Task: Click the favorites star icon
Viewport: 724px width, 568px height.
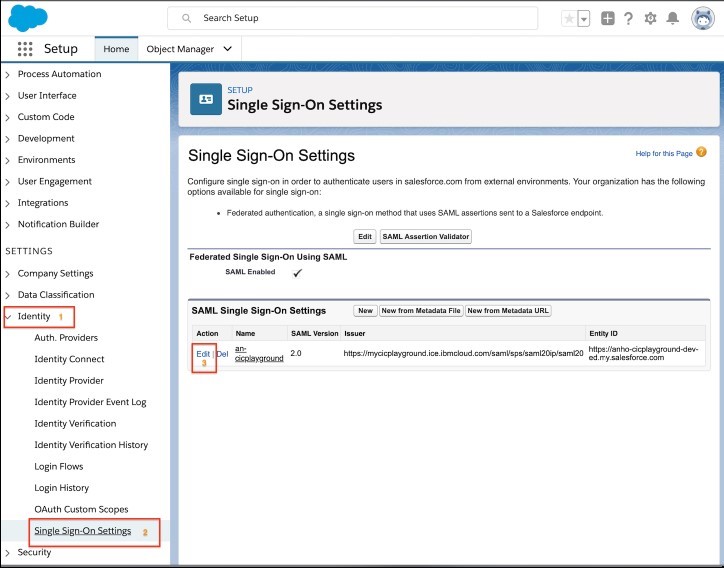Action: (569, 18)
